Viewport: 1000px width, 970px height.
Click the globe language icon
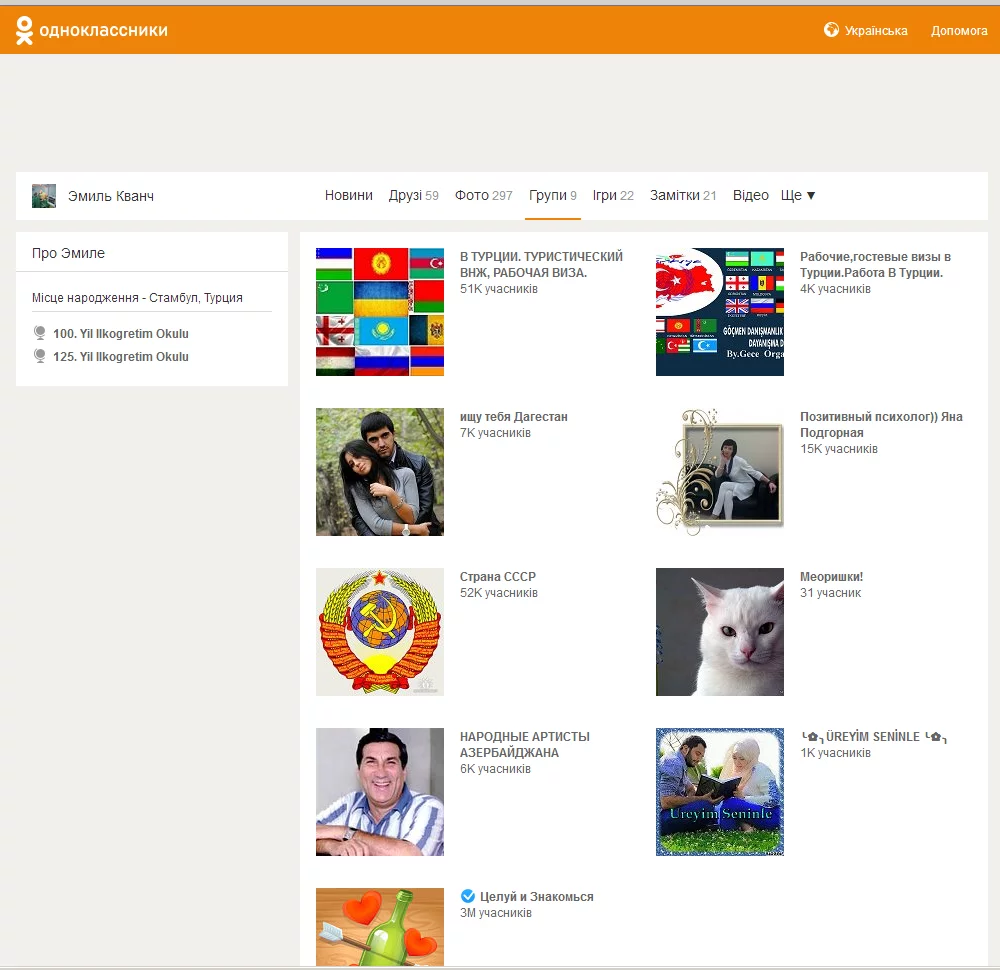click(x=831, y=30)
